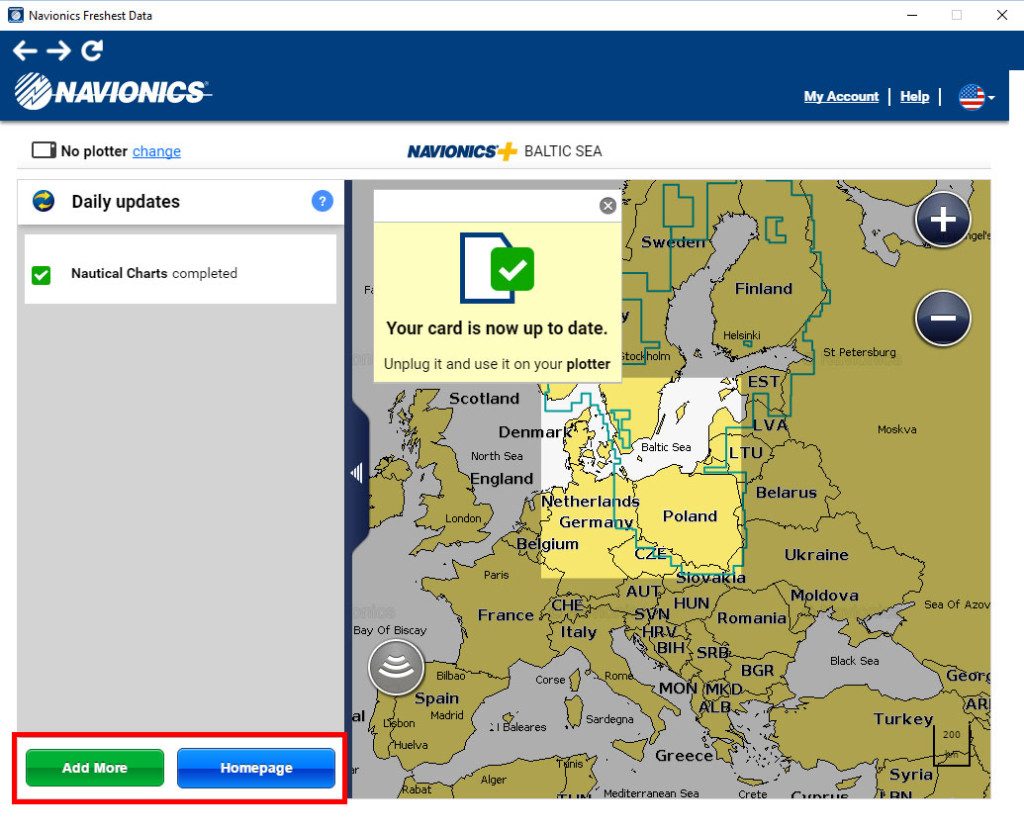
Task: Open the Help link
Action: 914,97
